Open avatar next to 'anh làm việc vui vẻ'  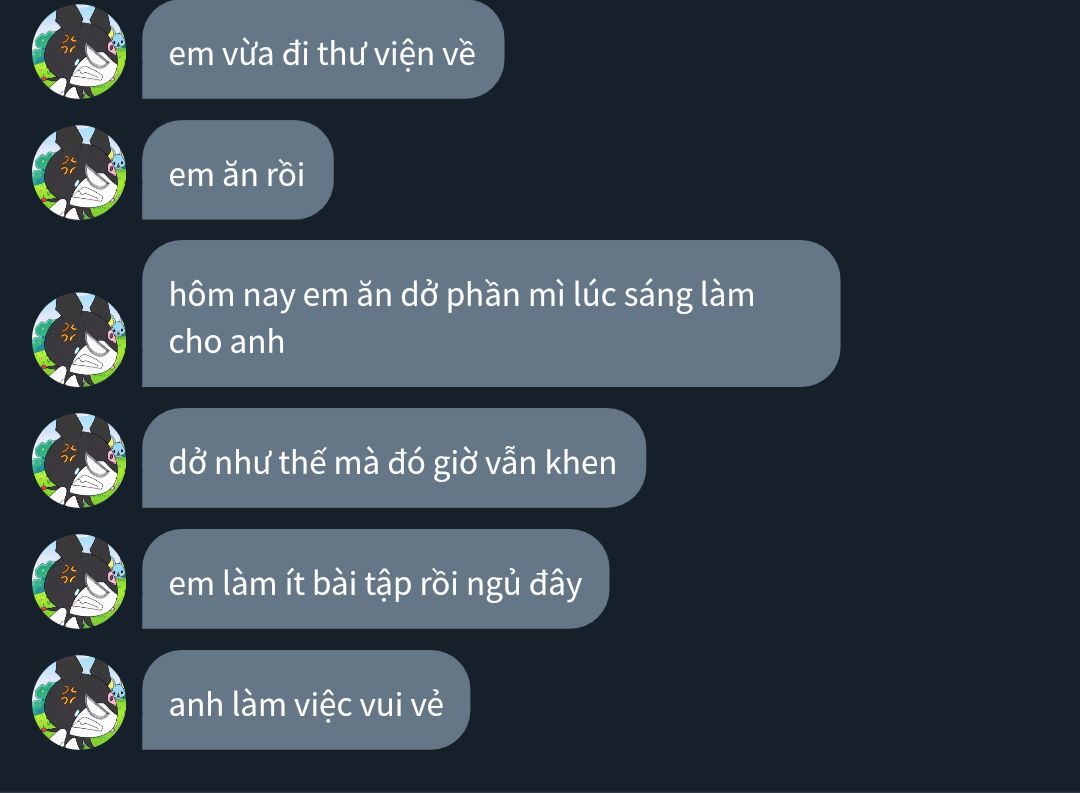[x=79, y=702]
